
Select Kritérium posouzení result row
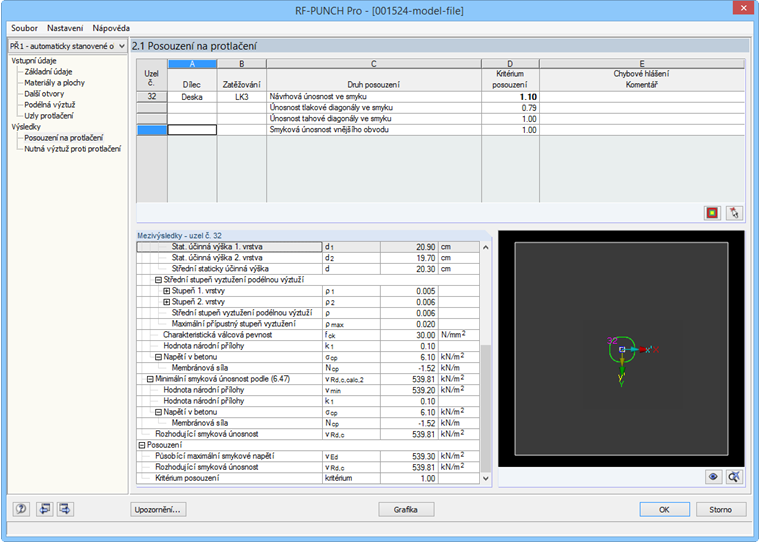308,478
